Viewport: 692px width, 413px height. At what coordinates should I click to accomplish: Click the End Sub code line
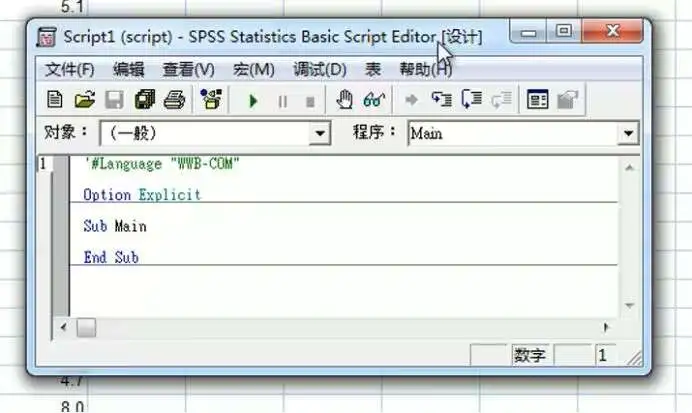click(x=111, y=257)
